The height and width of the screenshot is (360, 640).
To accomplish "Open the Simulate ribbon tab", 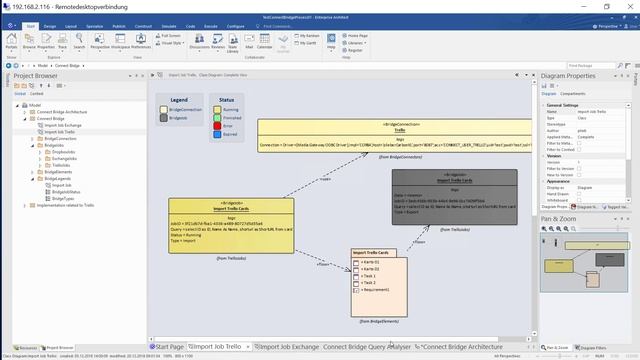I will pos(169,26).
